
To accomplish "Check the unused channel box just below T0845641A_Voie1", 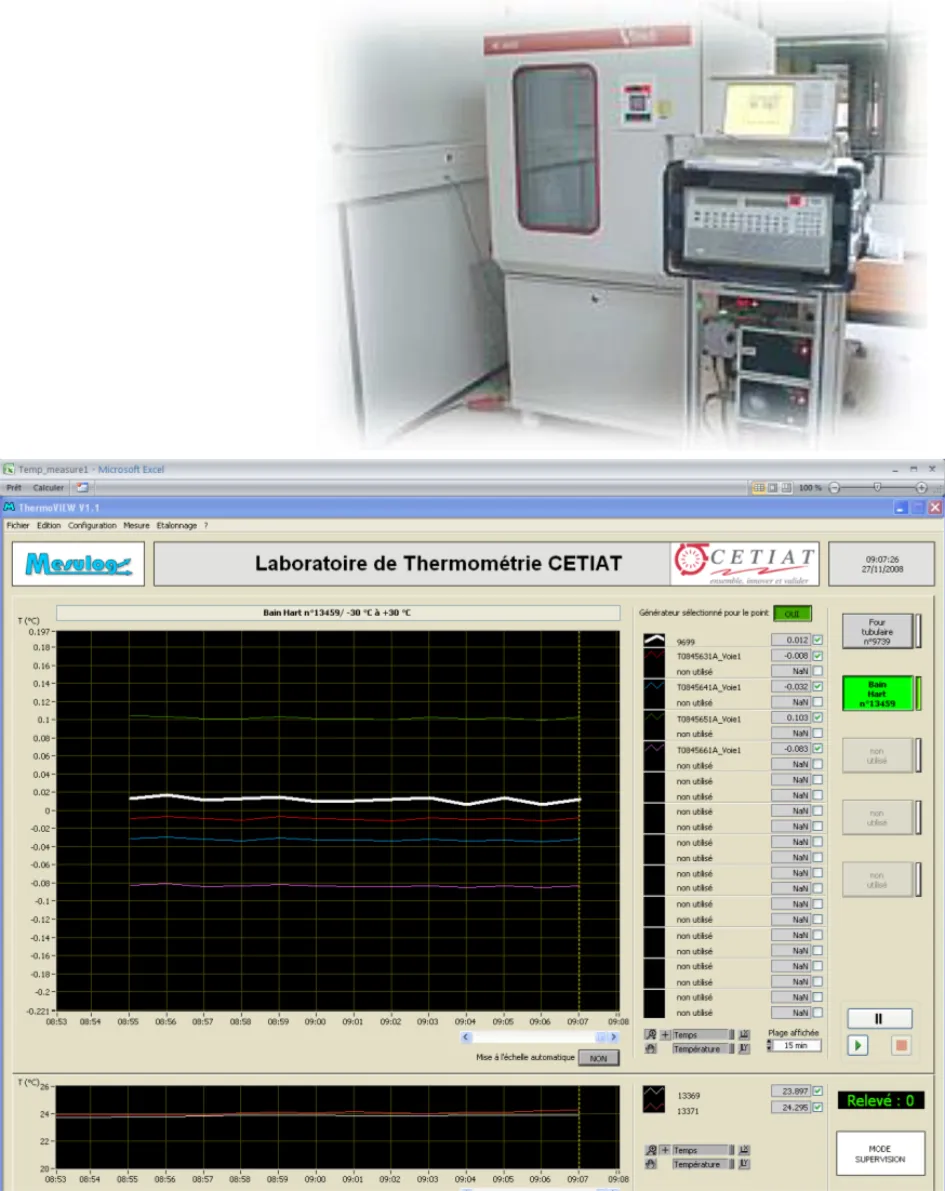I will [x=817, y=702].
